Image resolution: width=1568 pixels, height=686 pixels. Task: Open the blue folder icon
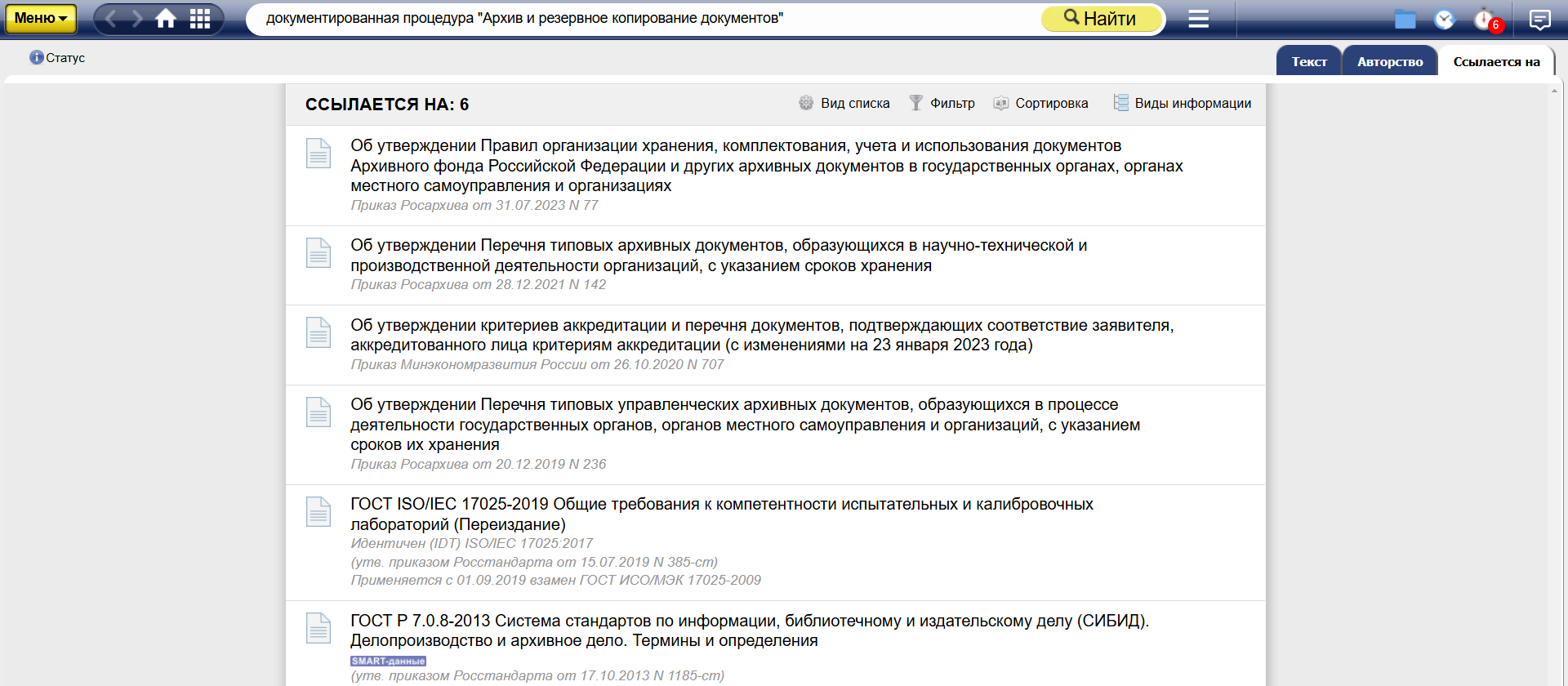click(1405, 19)
